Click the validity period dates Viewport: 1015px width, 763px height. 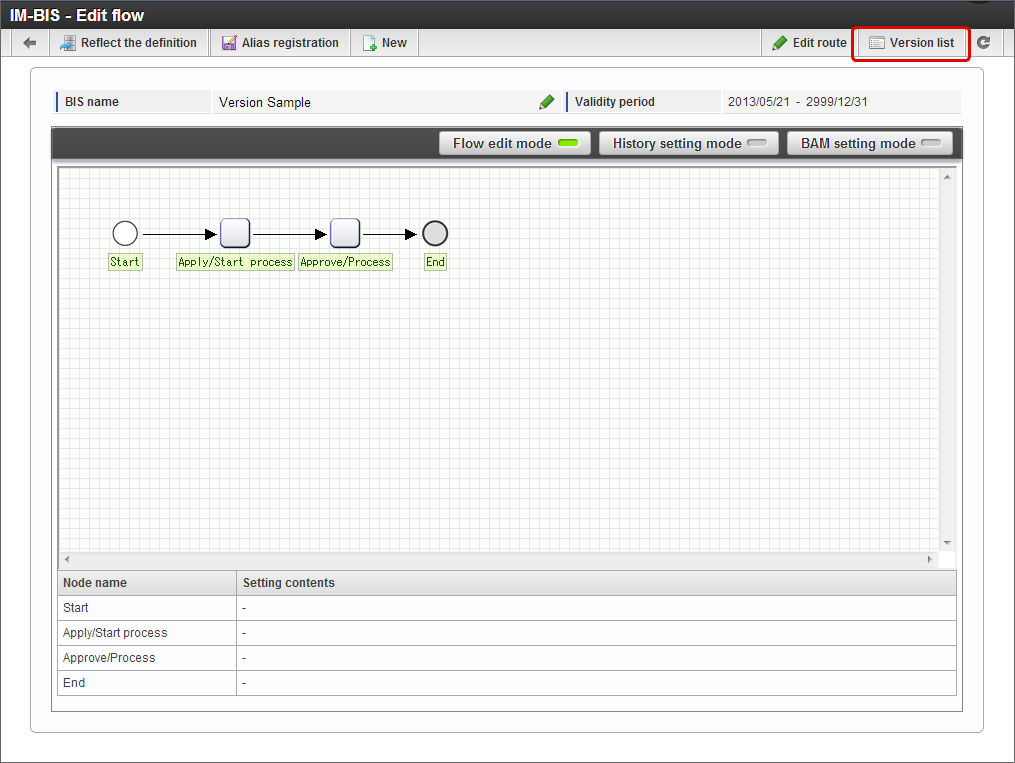pos(798,102)
